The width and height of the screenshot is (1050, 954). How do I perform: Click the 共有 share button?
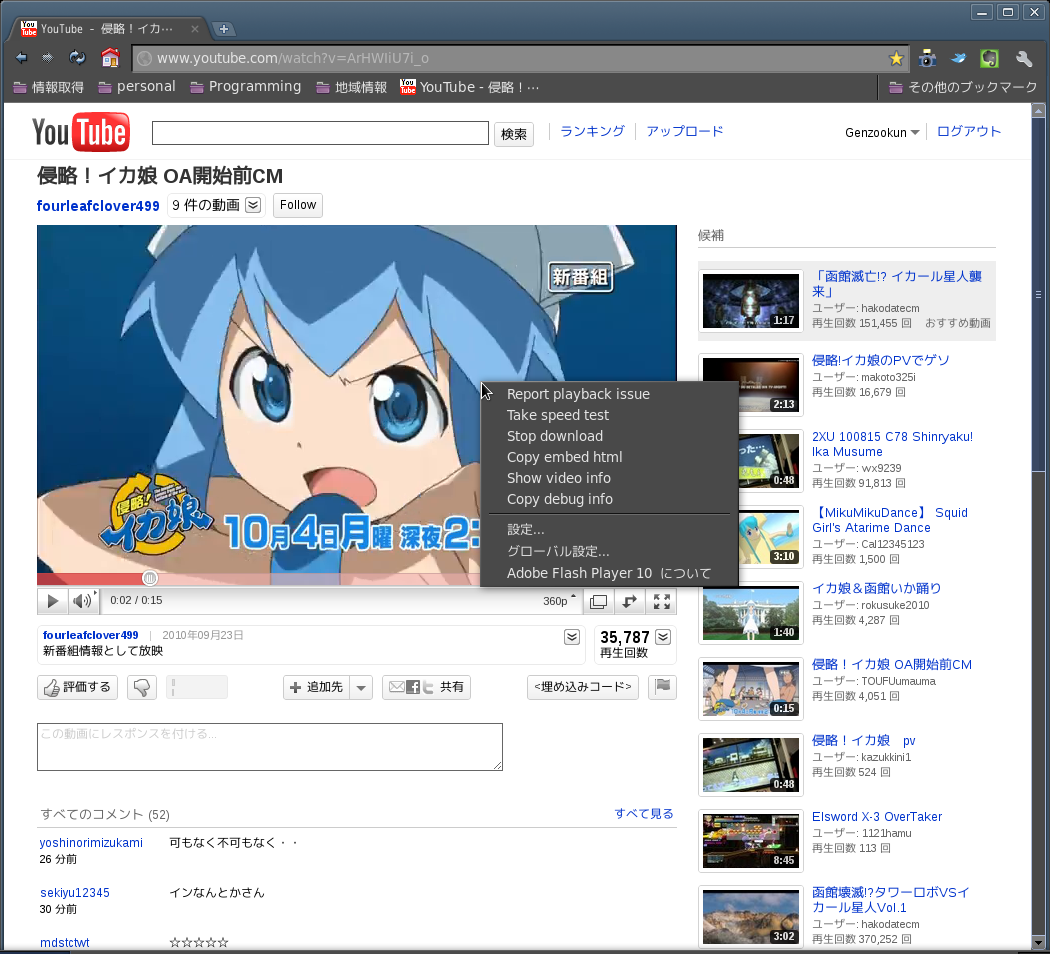(x=427, y=688)
